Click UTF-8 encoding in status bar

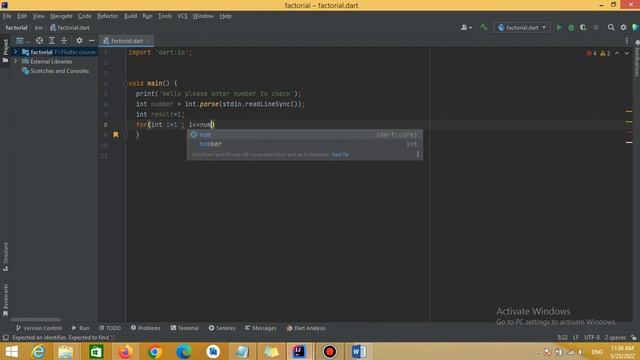[591, 338]
